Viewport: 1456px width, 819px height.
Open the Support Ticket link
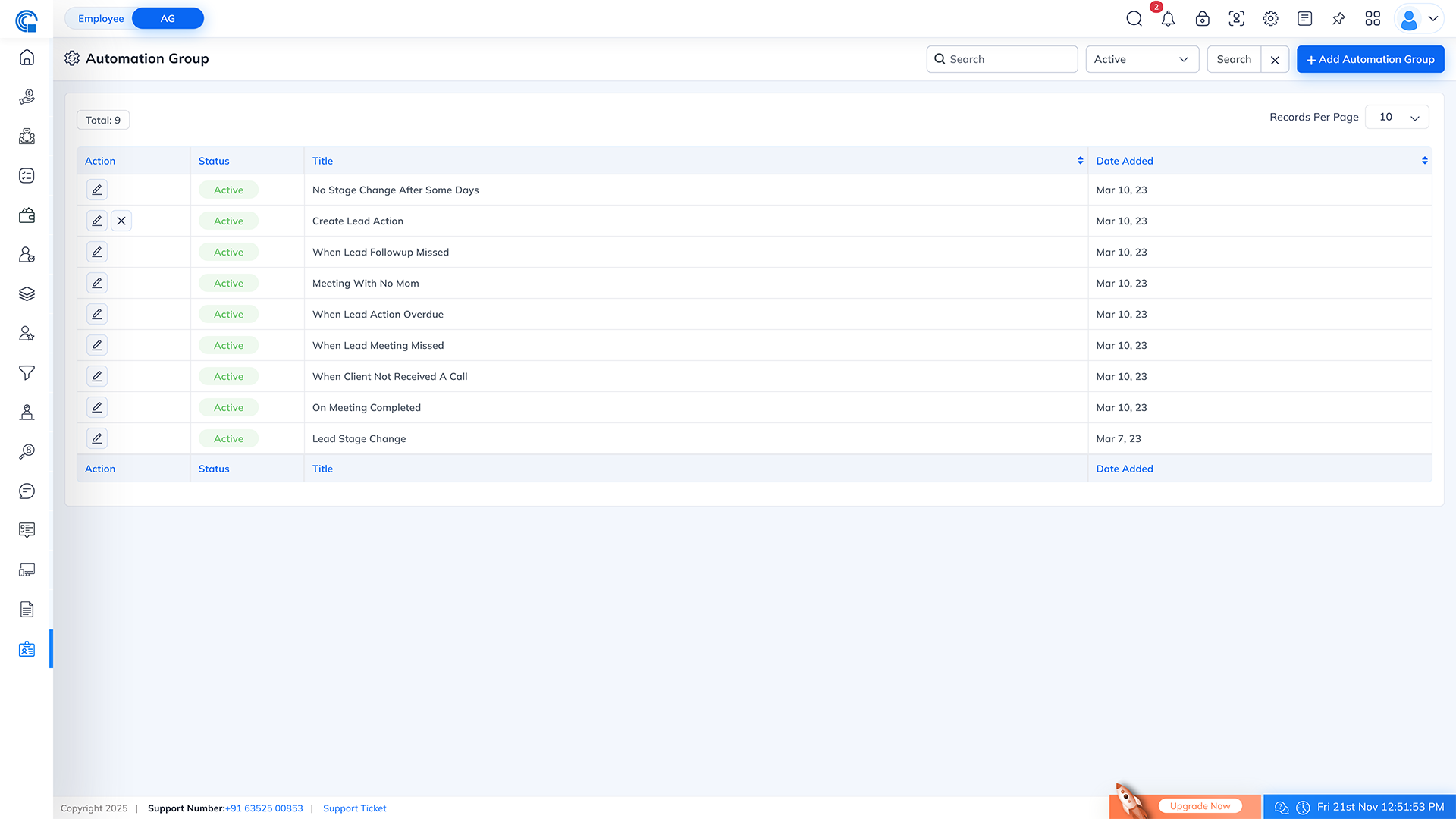click(x=354, y=808)
